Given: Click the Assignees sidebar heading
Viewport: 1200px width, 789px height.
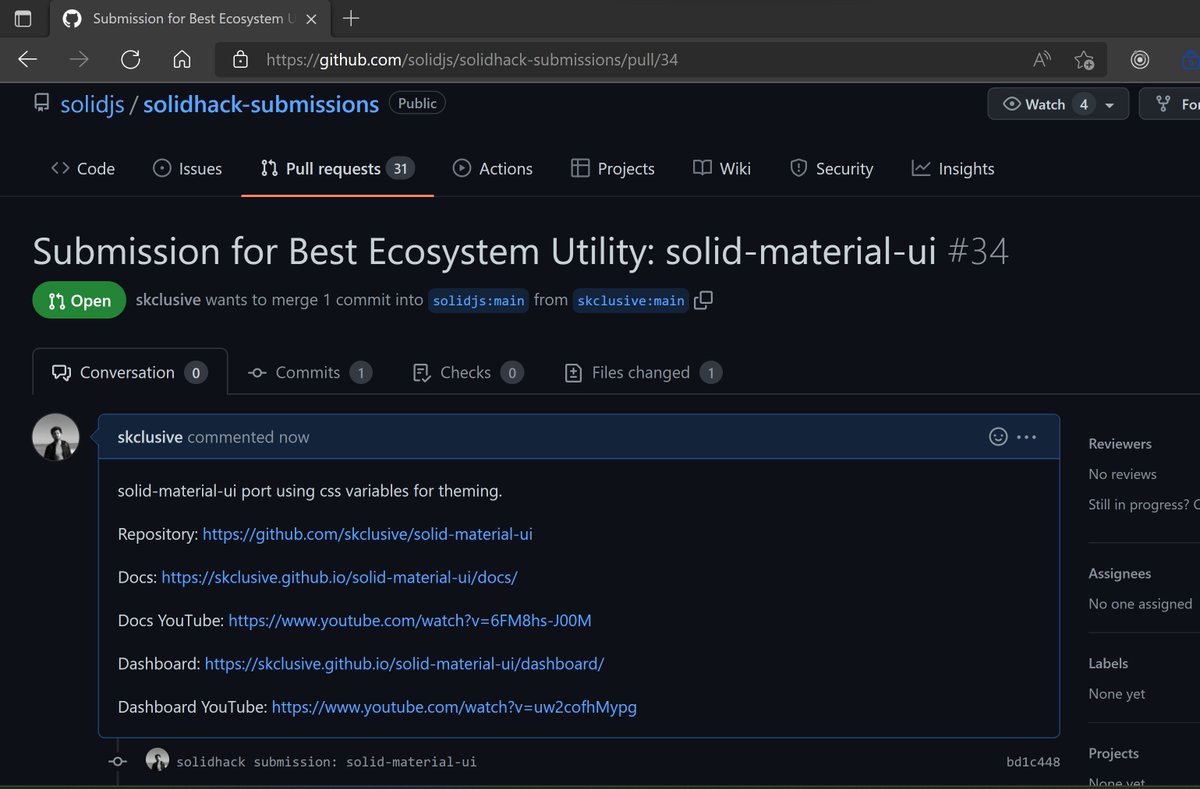Looking at the screenshot, I should click(x=1119, y=573).
